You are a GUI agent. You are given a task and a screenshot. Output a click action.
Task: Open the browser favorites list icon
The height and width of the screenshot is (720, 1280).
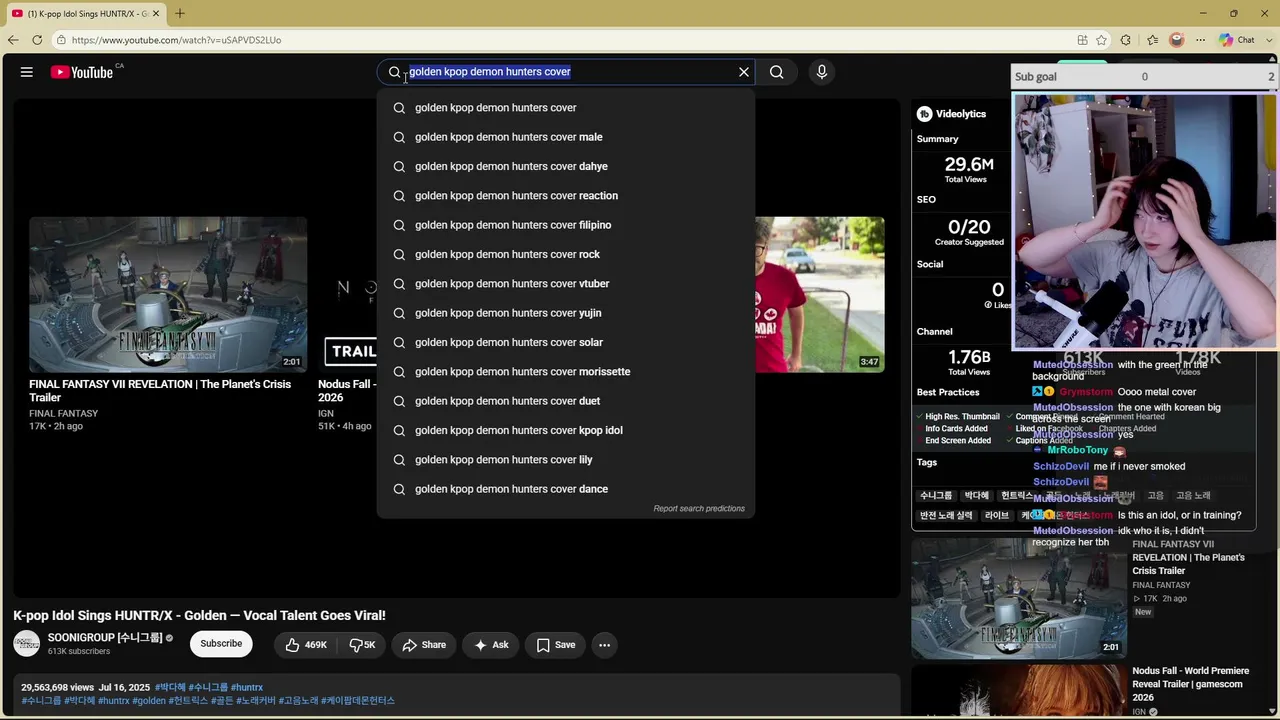coord(1152,40)
